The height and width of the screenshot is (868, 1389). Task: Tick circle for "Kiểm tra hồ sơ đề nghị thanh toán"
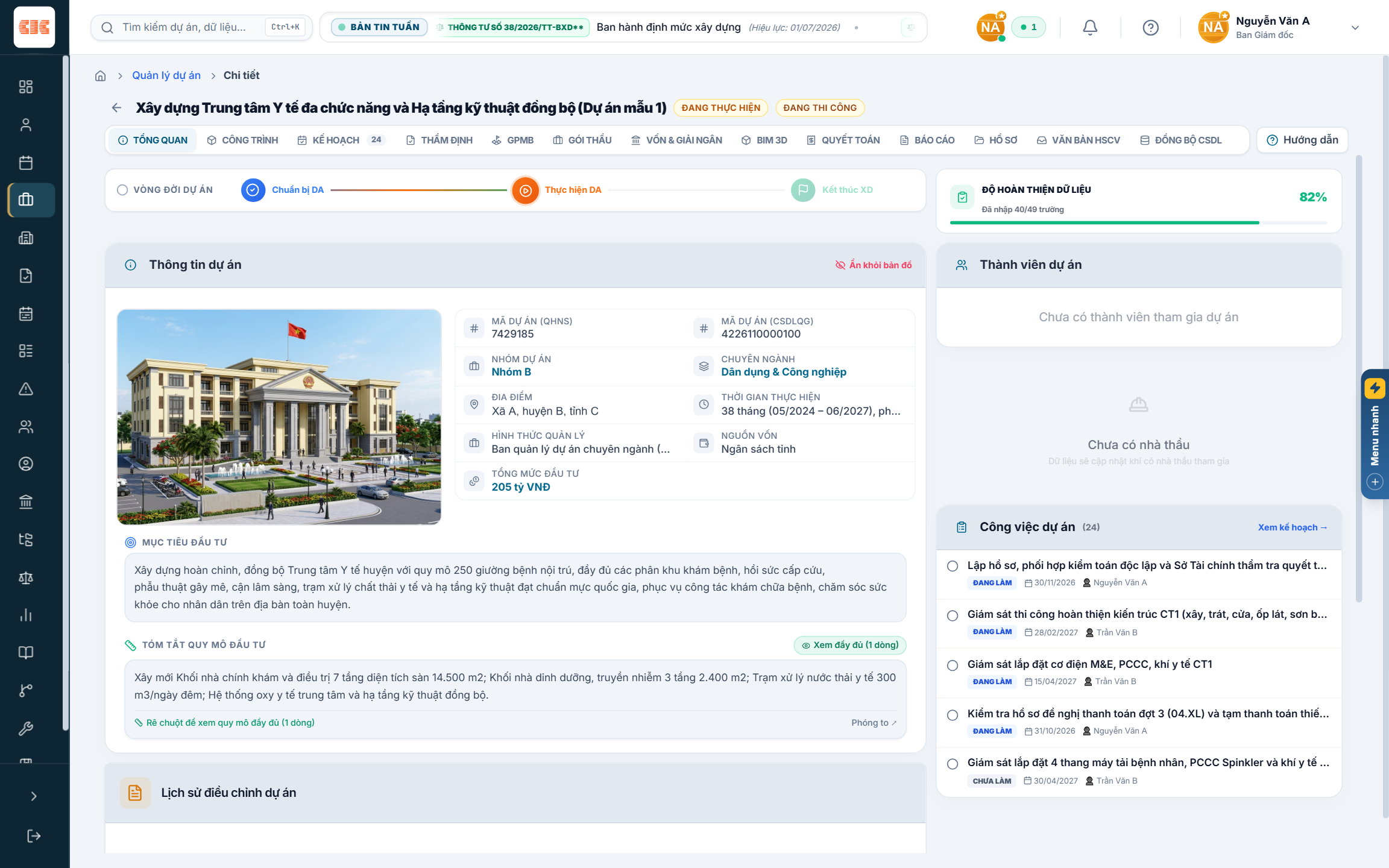tap(953, 715)
